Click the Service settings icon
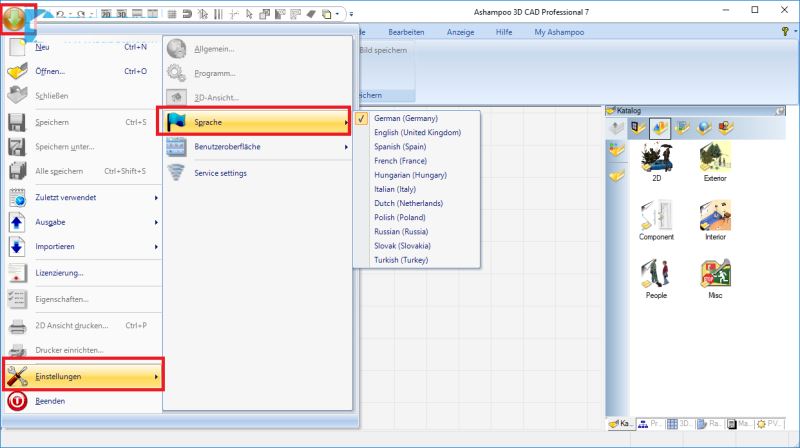The image size is (800, 448). pyautogui.click(x=177, y=173)
